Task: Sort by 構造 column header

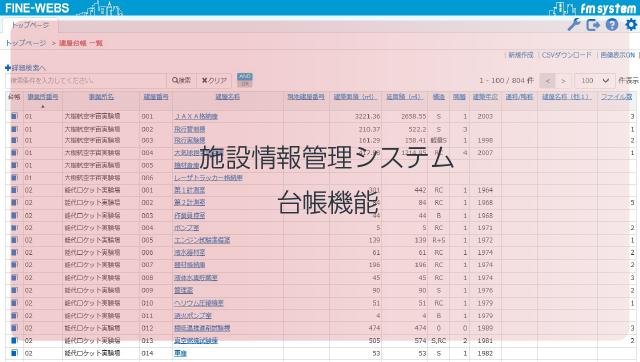Action: click(439, 97)
